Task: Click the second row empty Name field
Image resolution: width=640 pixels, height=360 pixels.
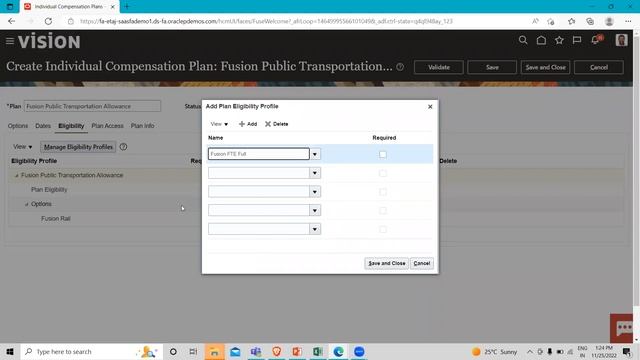Action: [x=259, y=173]
